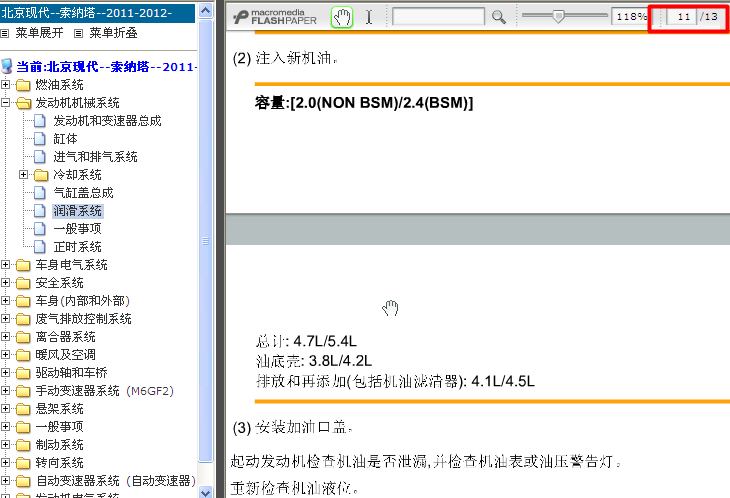Click the 菜单展开 list icon
This screenshot has height=498, width=730.
(x=5, y=33)
